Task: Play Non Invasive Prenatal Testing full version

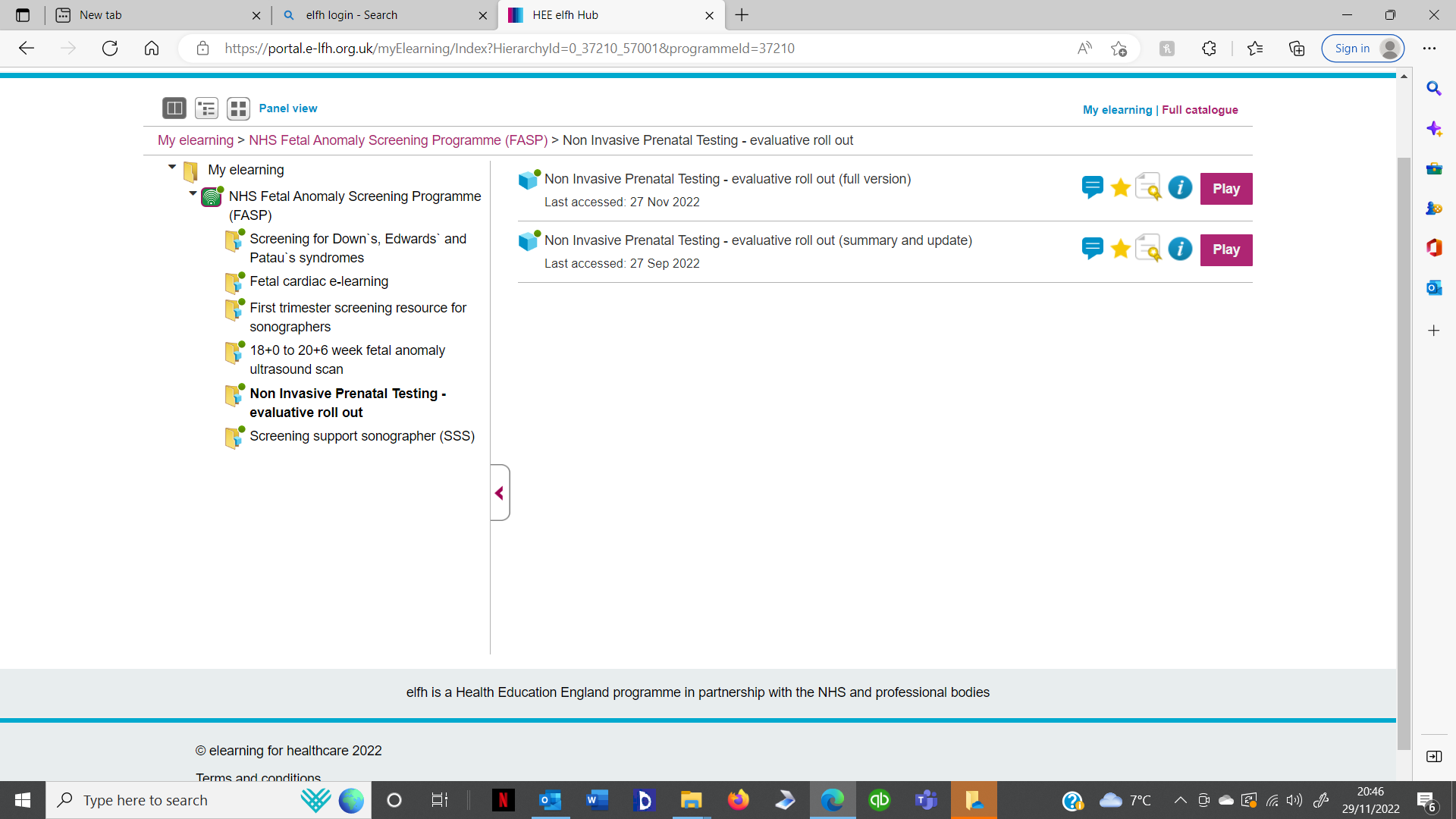Action: pyautogui.click(x=1225, y=189)
